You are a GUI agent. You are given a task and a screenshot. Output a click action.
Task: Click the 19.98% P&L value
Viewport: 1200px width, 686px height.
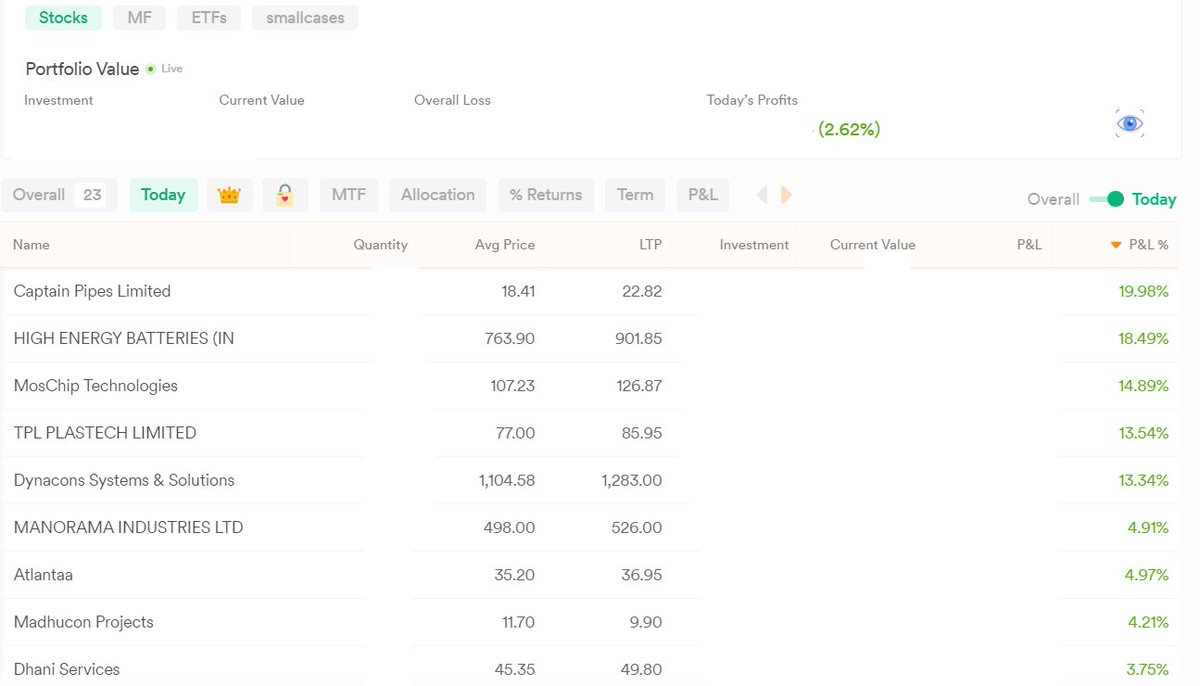[1143, 291]
